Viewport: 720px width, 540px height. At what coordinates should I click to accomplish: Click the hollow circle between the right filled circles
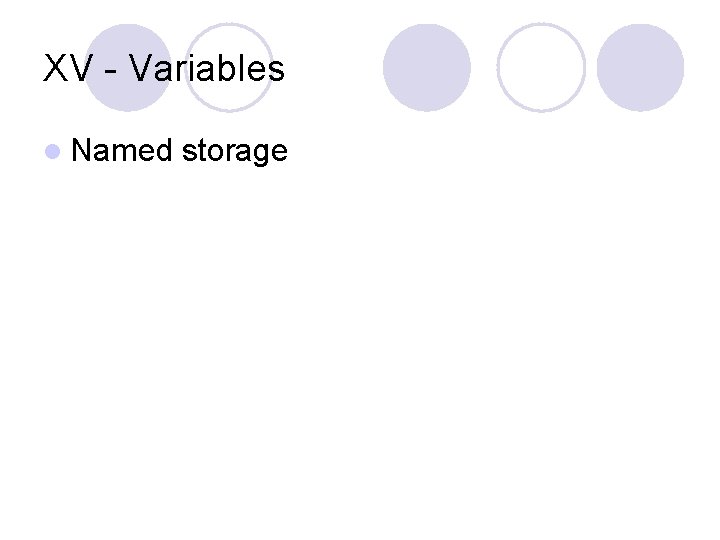pyautogui.click(x=541, y=68)
